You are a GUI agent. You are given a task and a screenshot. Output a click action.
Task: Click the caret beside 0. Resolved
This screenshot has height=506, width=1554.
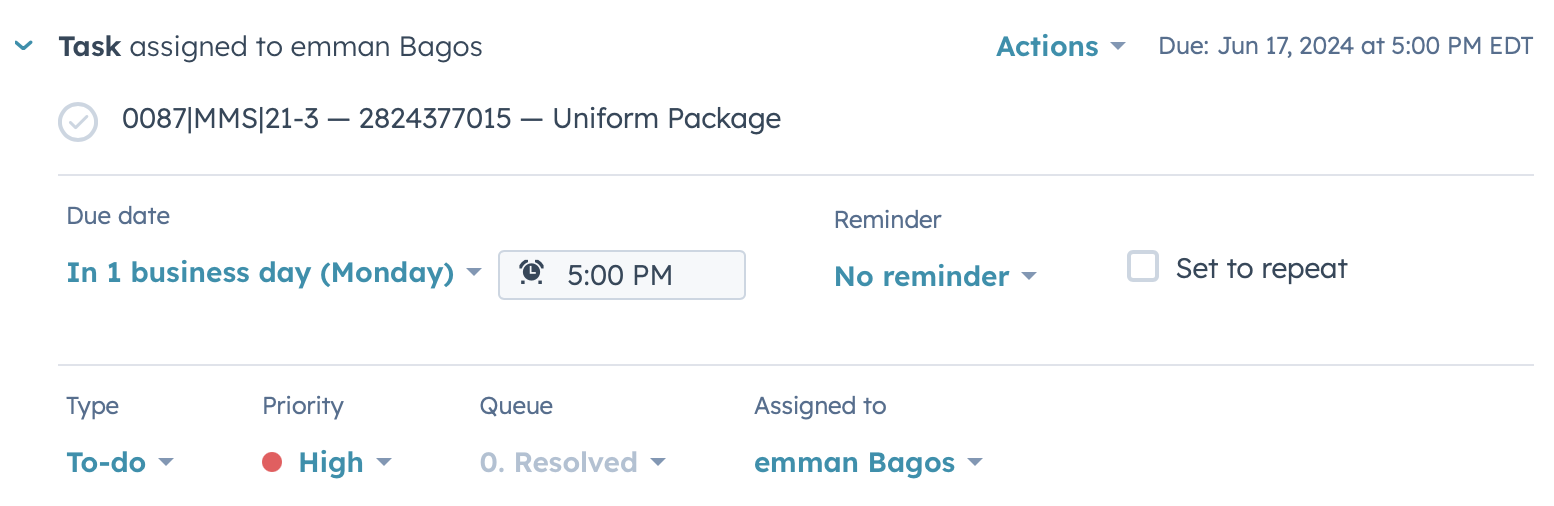[658, 463]
